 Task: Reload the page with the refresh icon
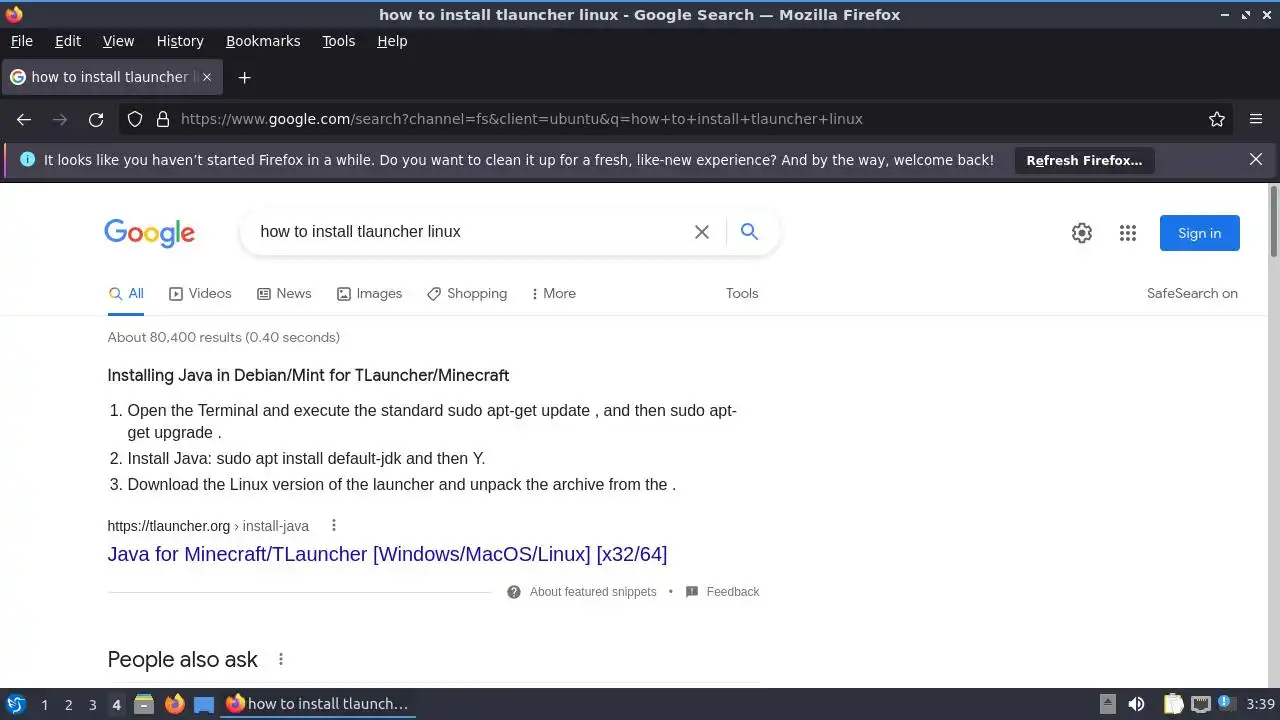click(96, 119)
